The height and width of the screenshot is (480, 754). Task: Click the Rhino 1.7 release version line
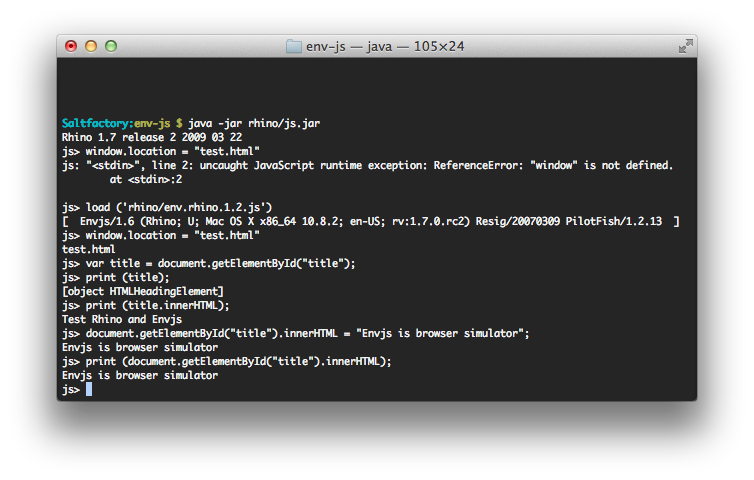click(152, 138)
